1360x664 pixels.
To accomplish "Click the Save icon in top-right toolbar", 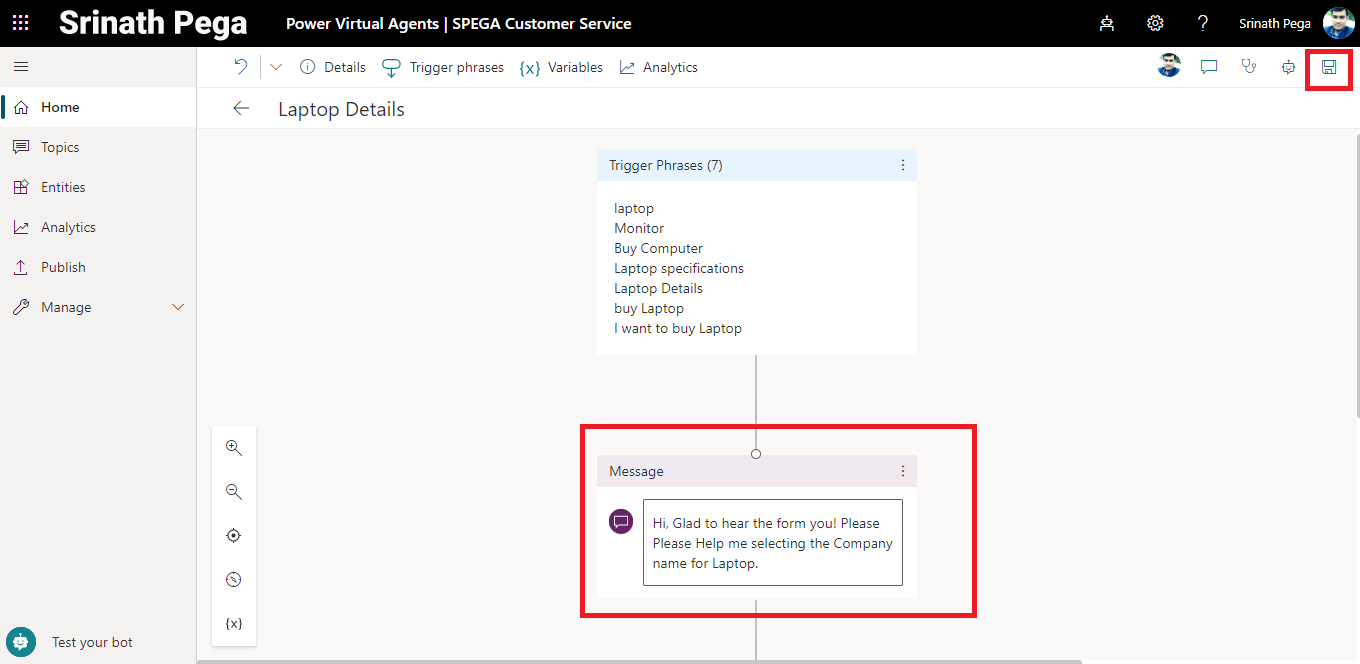I will tap(1329, 68).
